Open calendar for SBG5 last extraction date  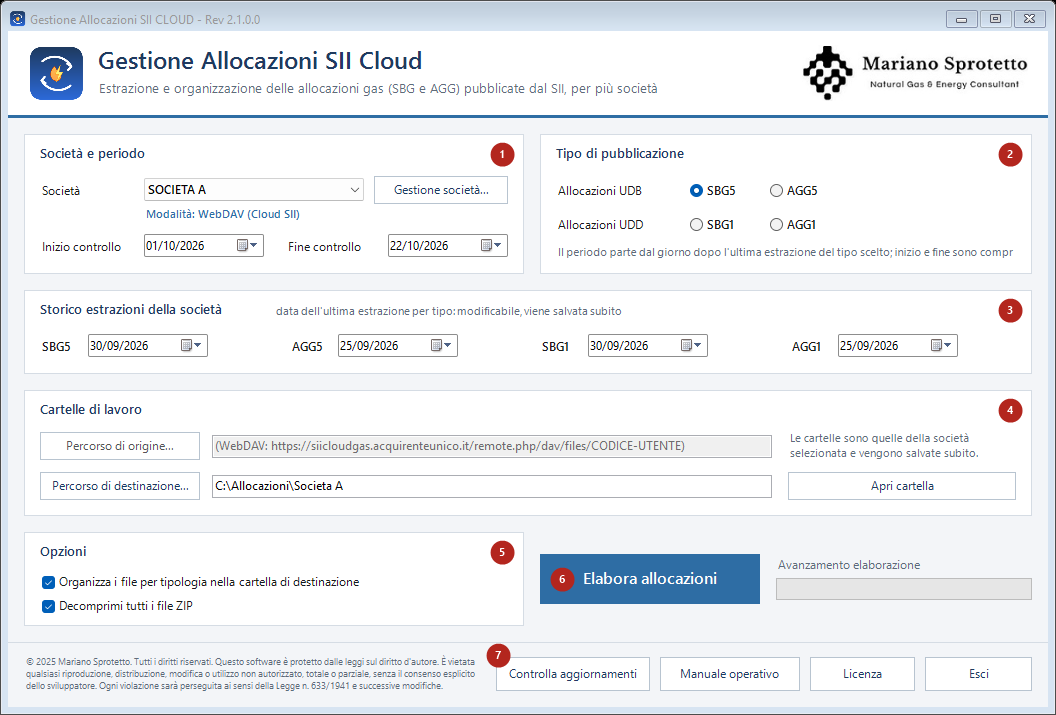click(x=191, y=345)
